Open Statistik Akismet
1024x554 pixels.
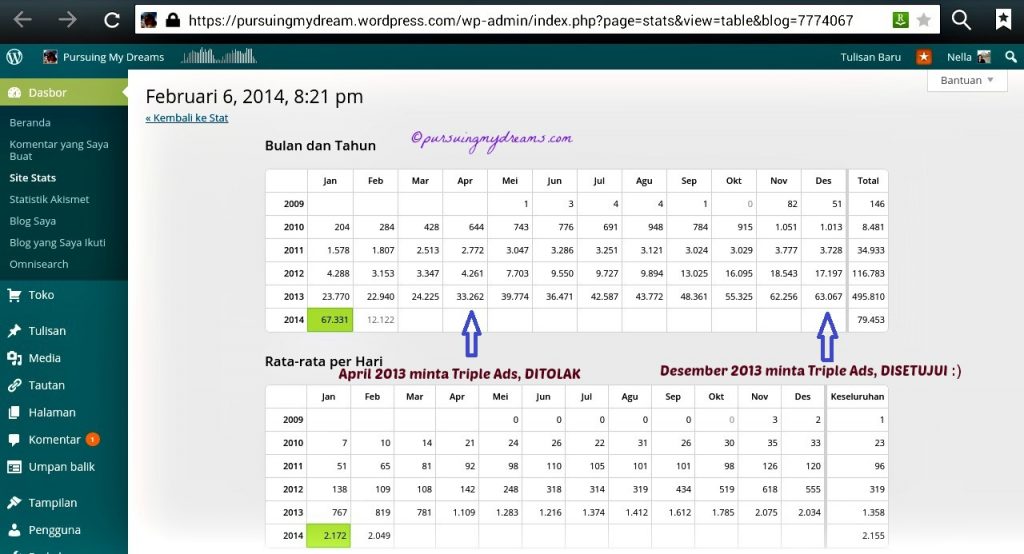tap(49, 199)
